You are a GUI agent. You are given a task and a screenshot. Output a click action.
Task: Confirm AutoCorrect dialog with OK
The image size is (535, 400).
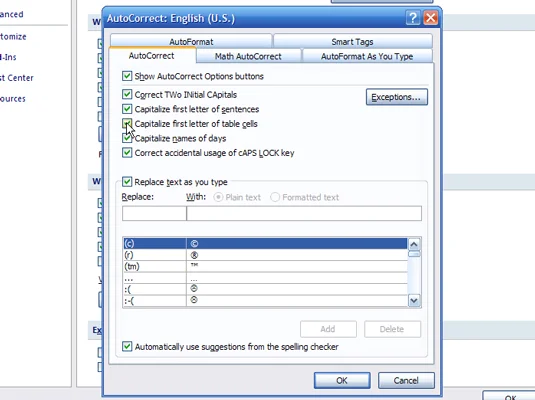click(x=342, y=381)
